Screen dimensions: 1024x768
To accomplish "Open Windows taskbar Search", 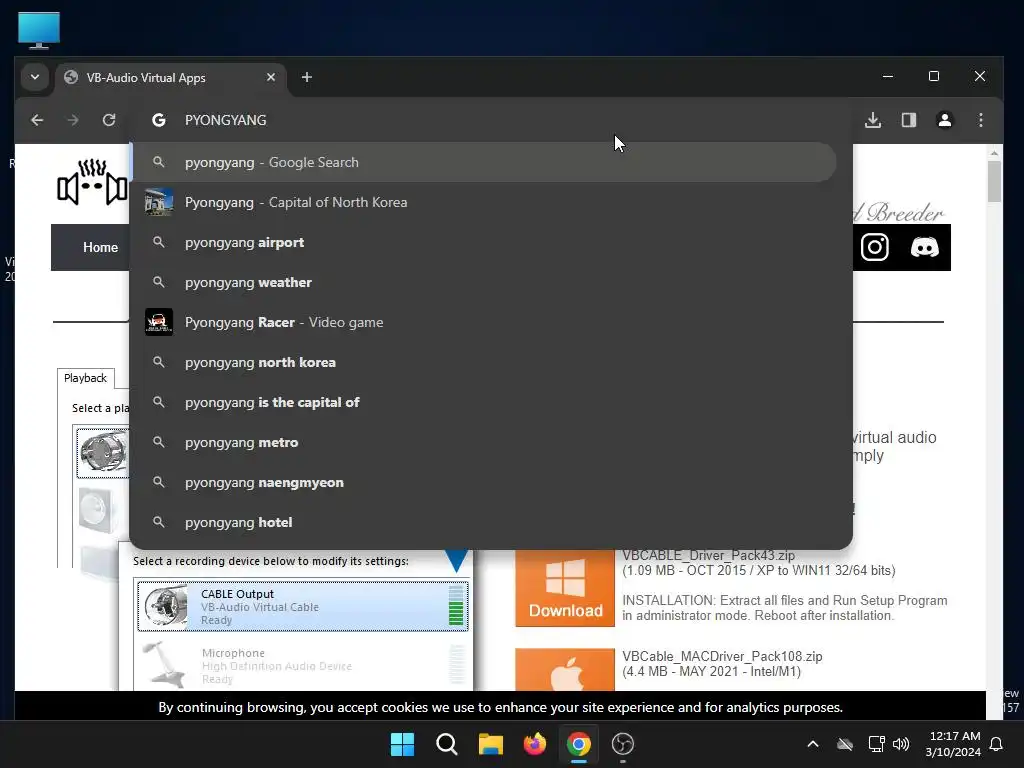I will [x=447, y=744].
